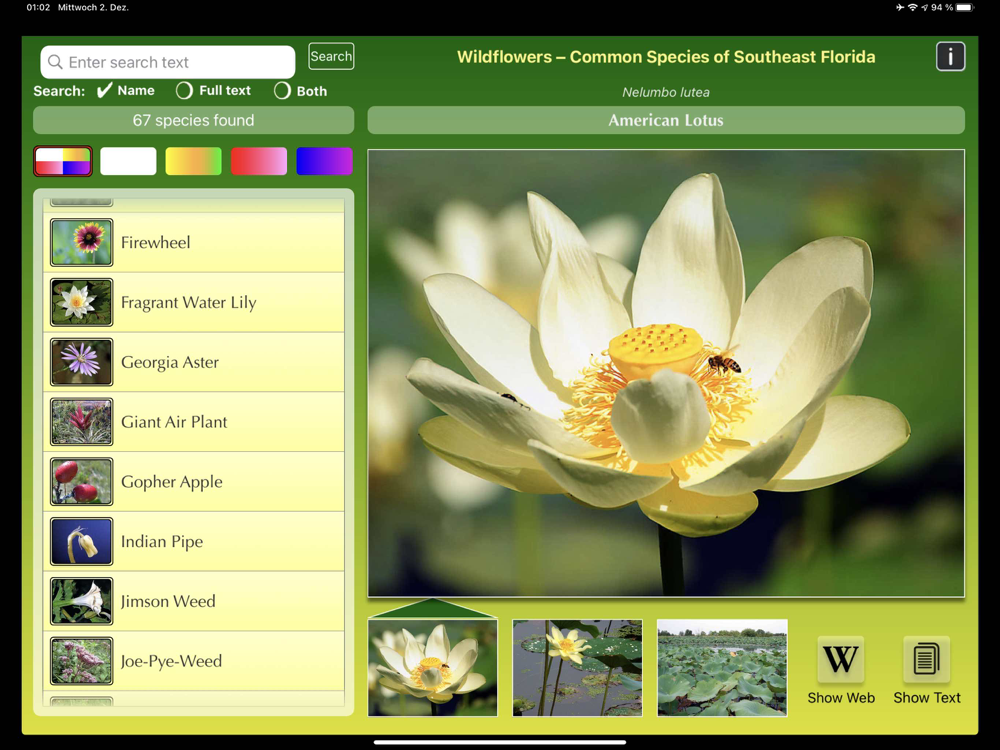
Task: Select the Georgia Aster thumbnail icon
Action: tap(82, 362)
